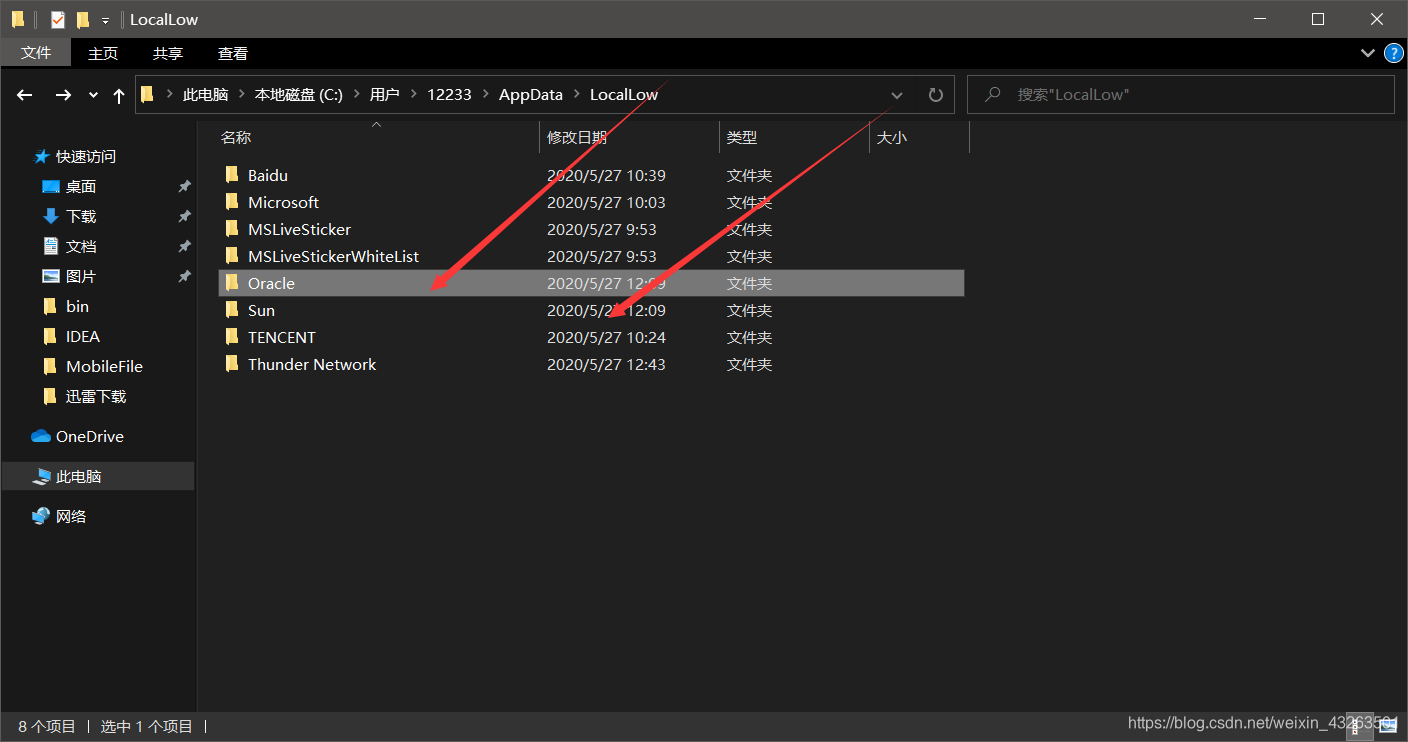
Task: Open the blue help question icon
Action: pyautogui.click(x=1394, y=52)
